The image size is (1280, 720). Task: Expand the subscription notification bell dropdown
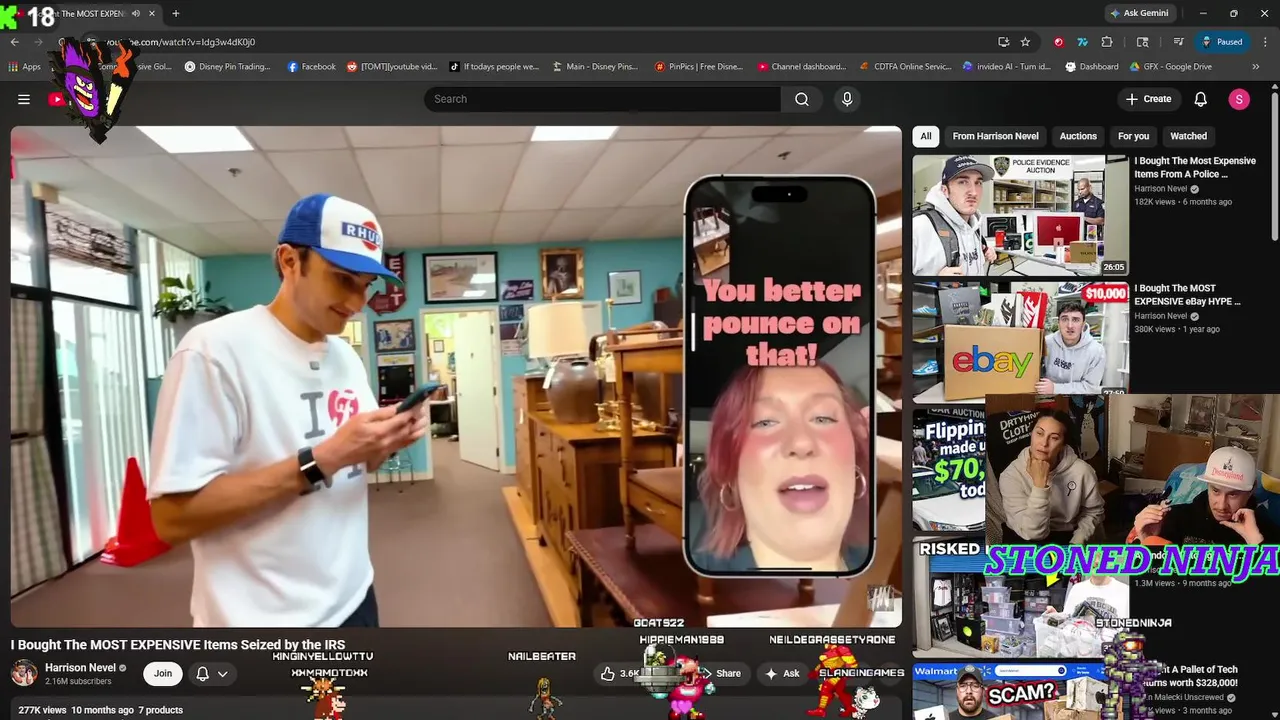212,673
